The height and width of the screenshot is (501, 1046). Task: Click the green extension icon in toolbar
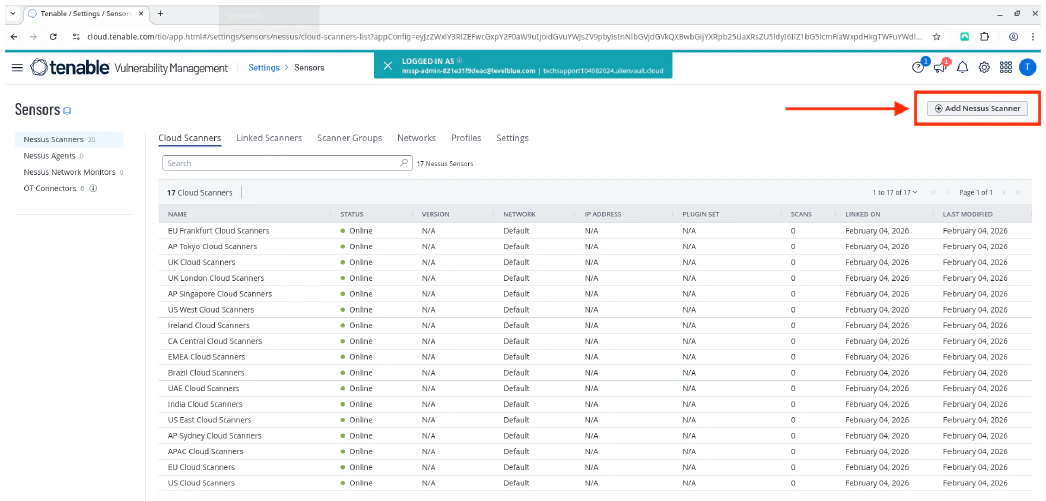[x=965, y=37]
